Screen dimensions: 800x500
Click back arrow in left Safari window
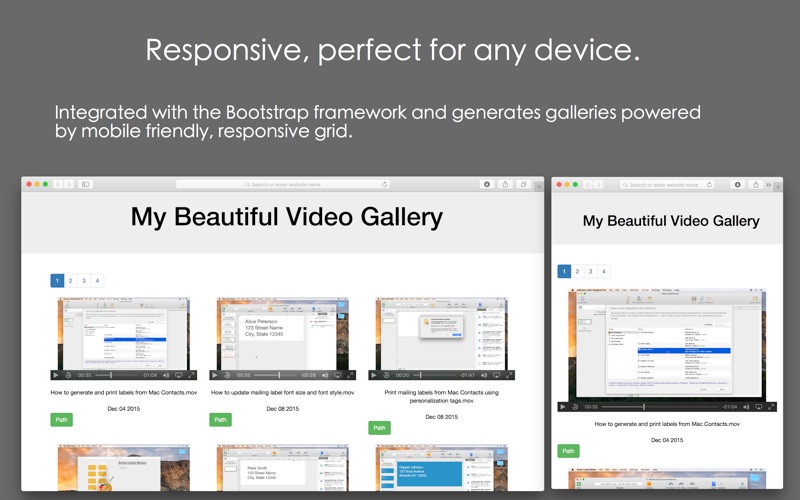[58, 184]
